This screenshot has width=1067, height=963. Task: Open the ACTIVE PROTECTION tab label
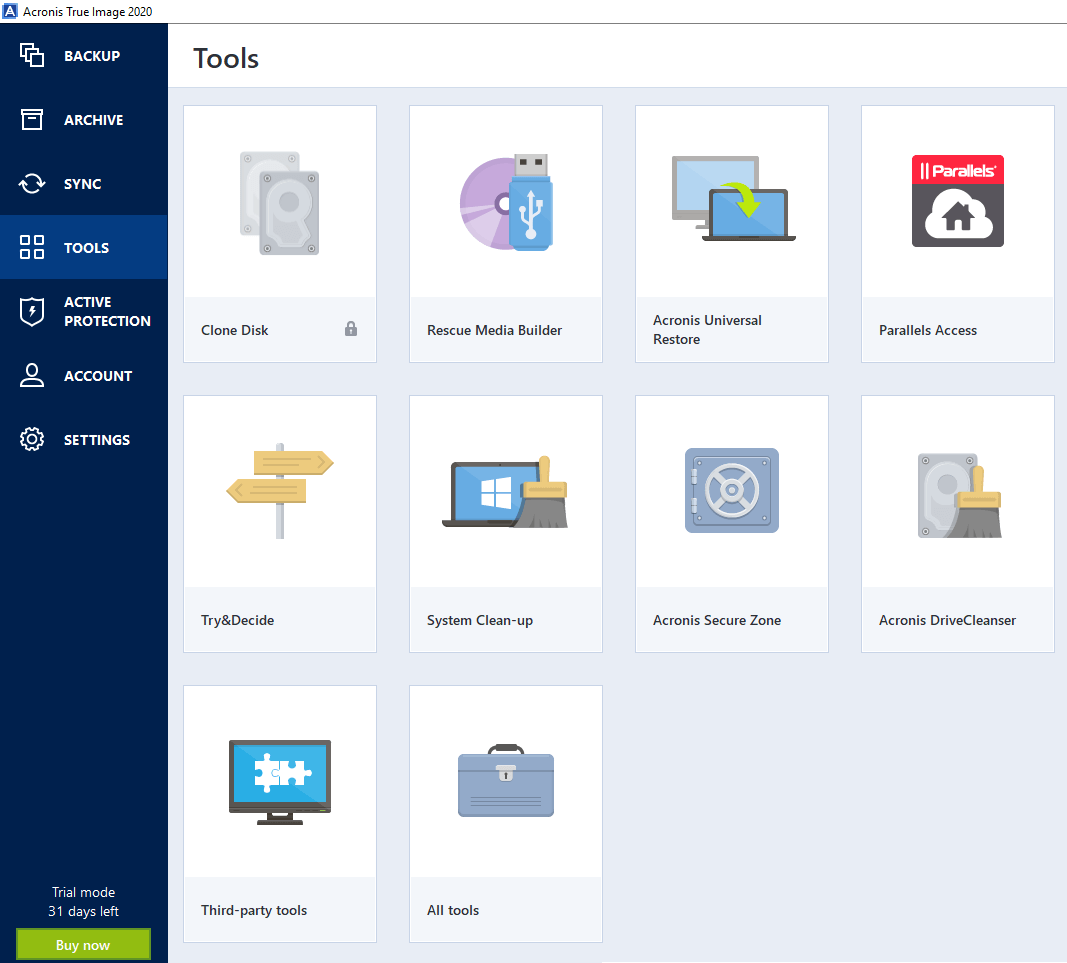point(107,312)
